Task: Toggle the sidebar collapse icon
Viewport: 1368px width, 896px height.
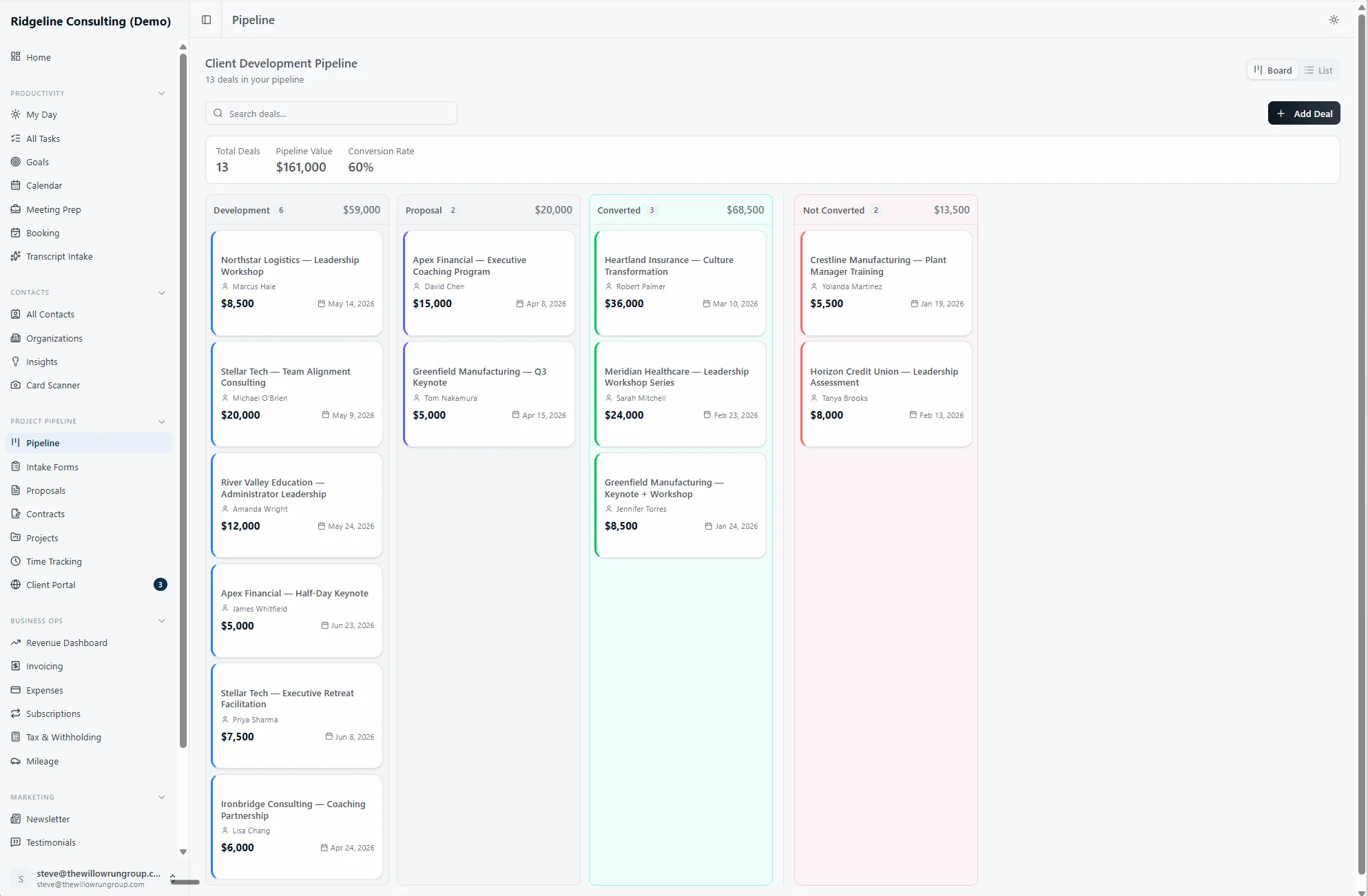Action: pos(206,20)
